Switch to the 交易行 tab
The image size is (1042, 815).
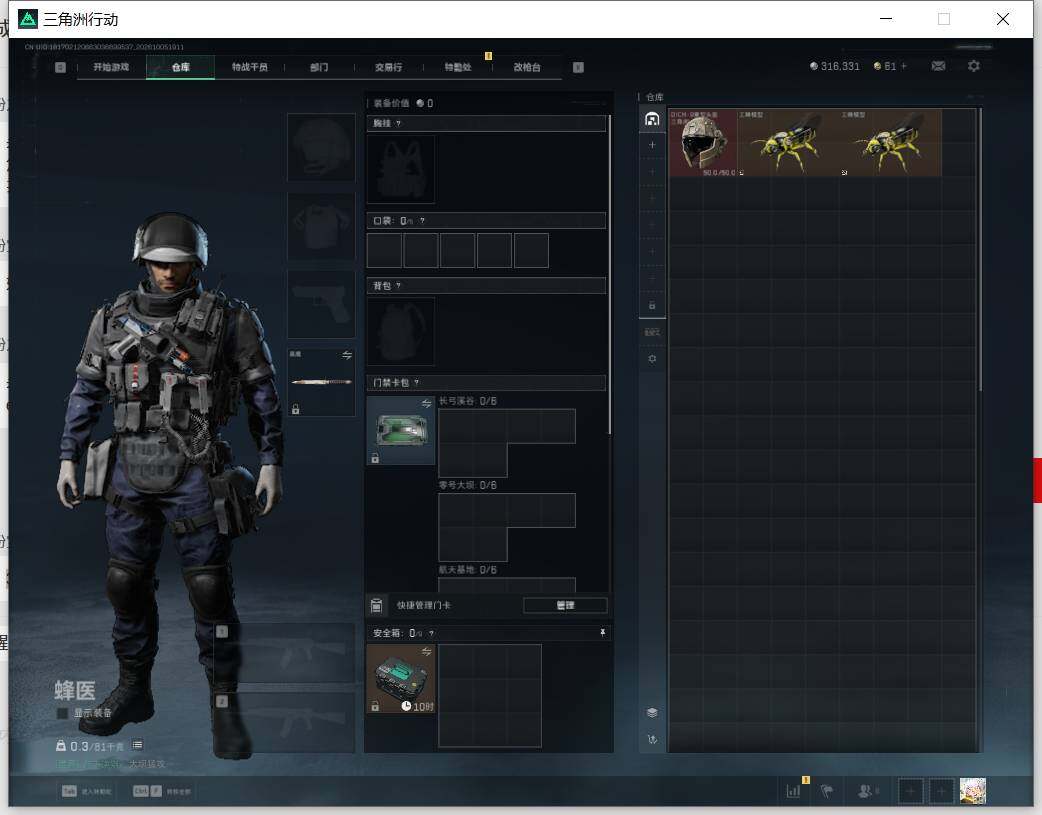(388, 67)
